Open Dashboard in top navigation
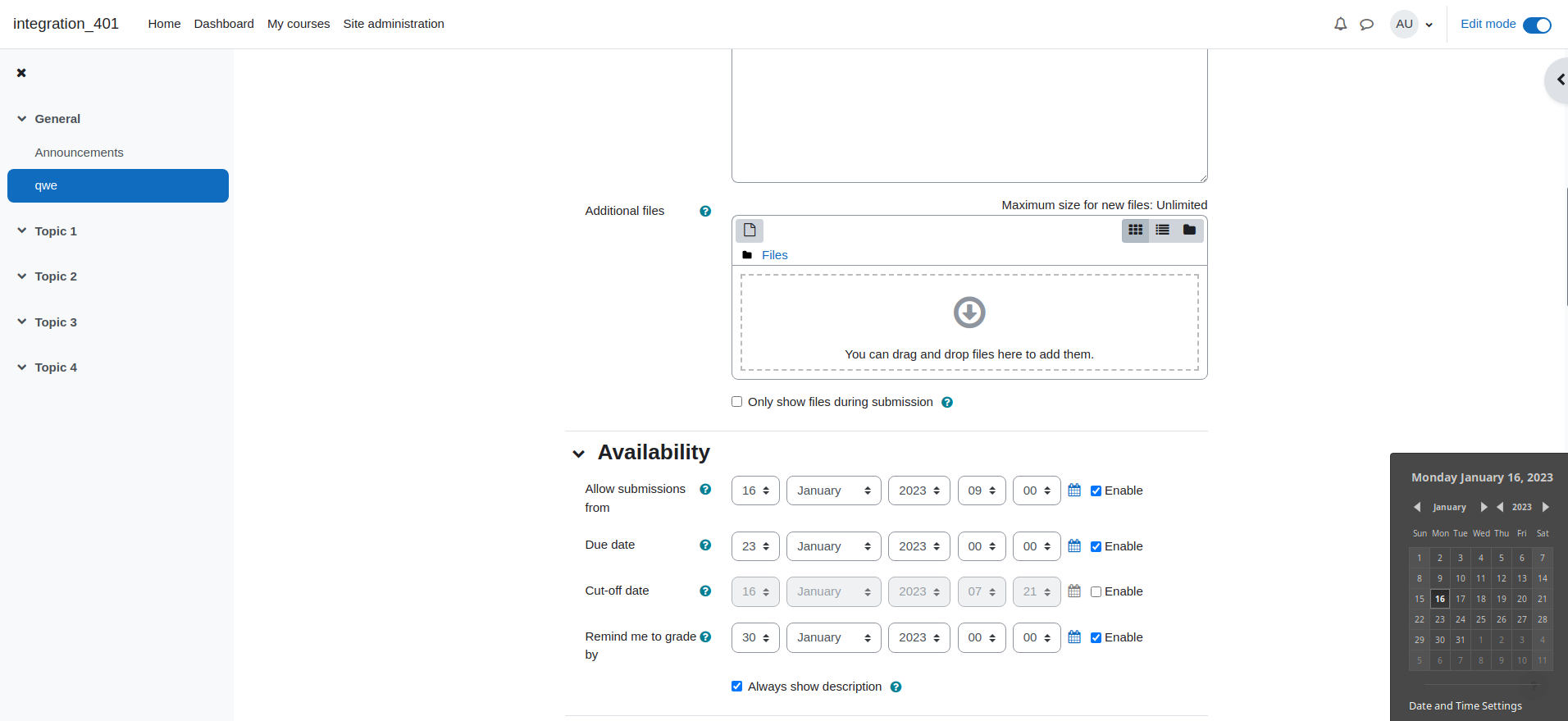Screen dimensions: 1568x721 click(x=224, y=24)
